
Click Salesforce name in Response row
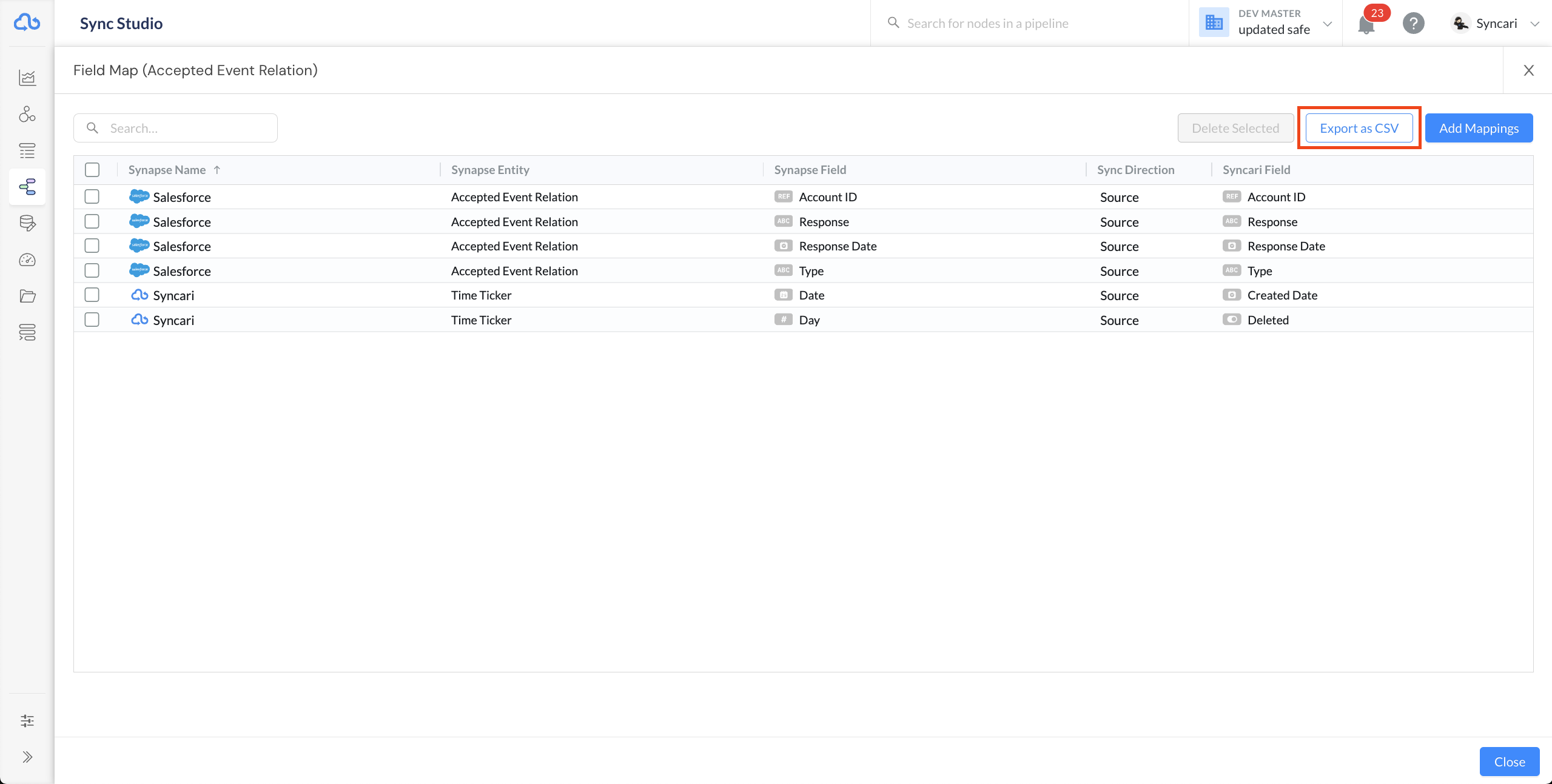pyautogui.click(x=182, y=221)
